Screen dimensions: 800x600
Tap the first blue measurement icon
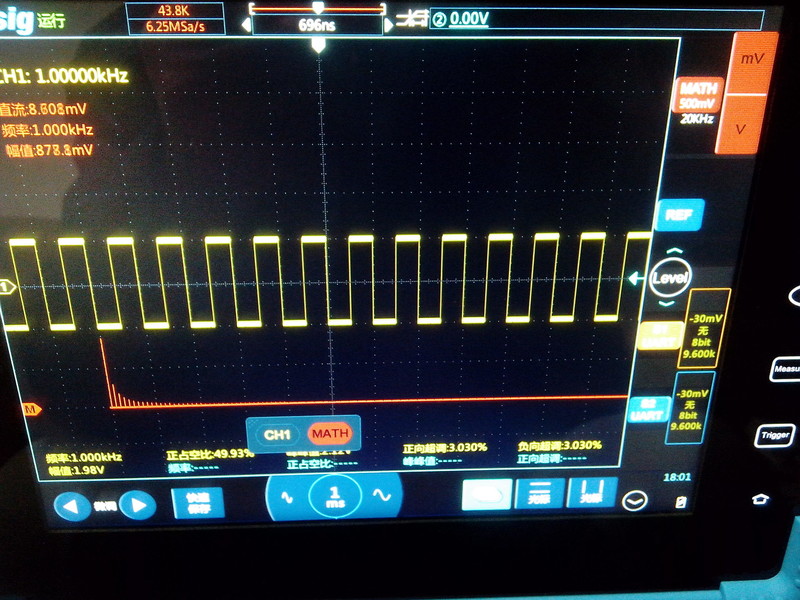coord(487,494)
